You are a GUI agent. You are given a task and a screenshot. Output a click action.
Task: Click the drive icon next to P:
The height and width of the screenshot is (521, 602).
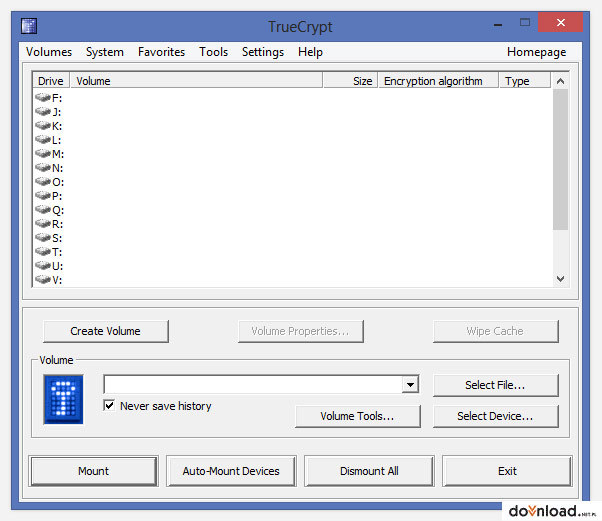pos(43,195)
